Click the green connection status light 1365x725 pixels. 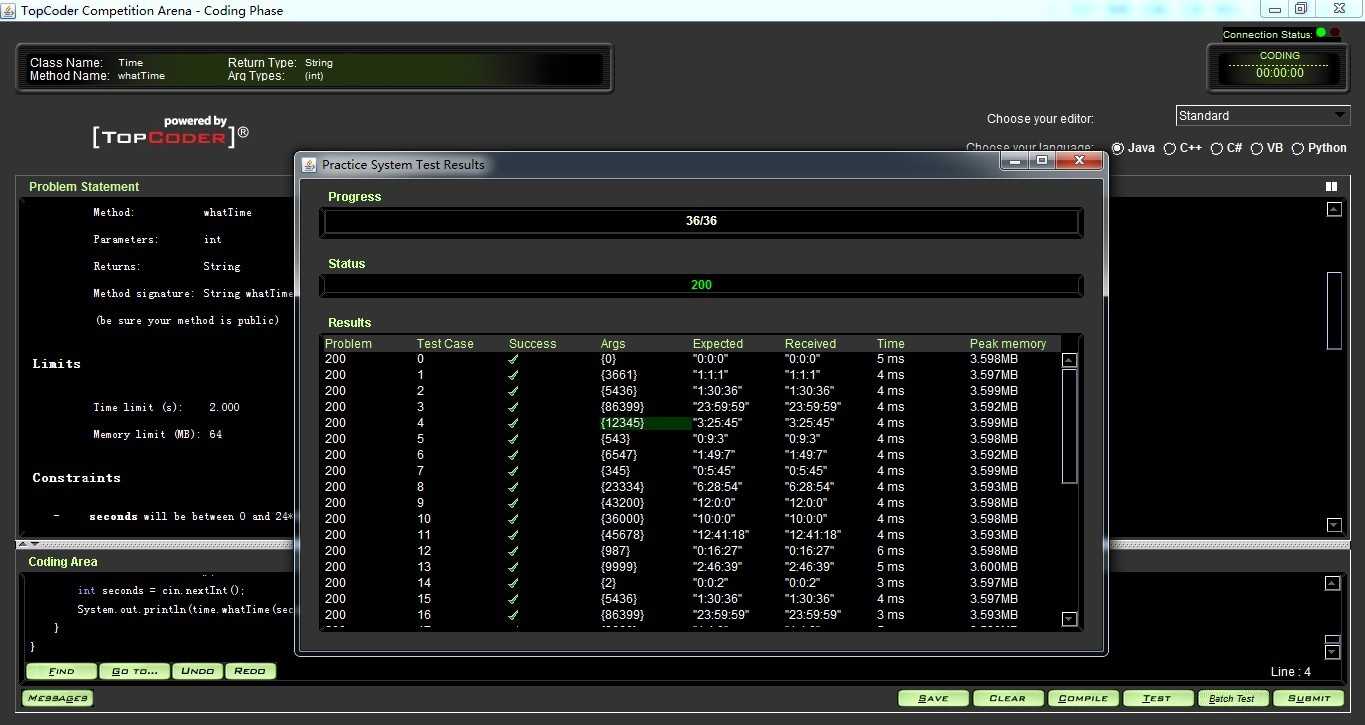pyautogui.click(x=1321, y=33)
